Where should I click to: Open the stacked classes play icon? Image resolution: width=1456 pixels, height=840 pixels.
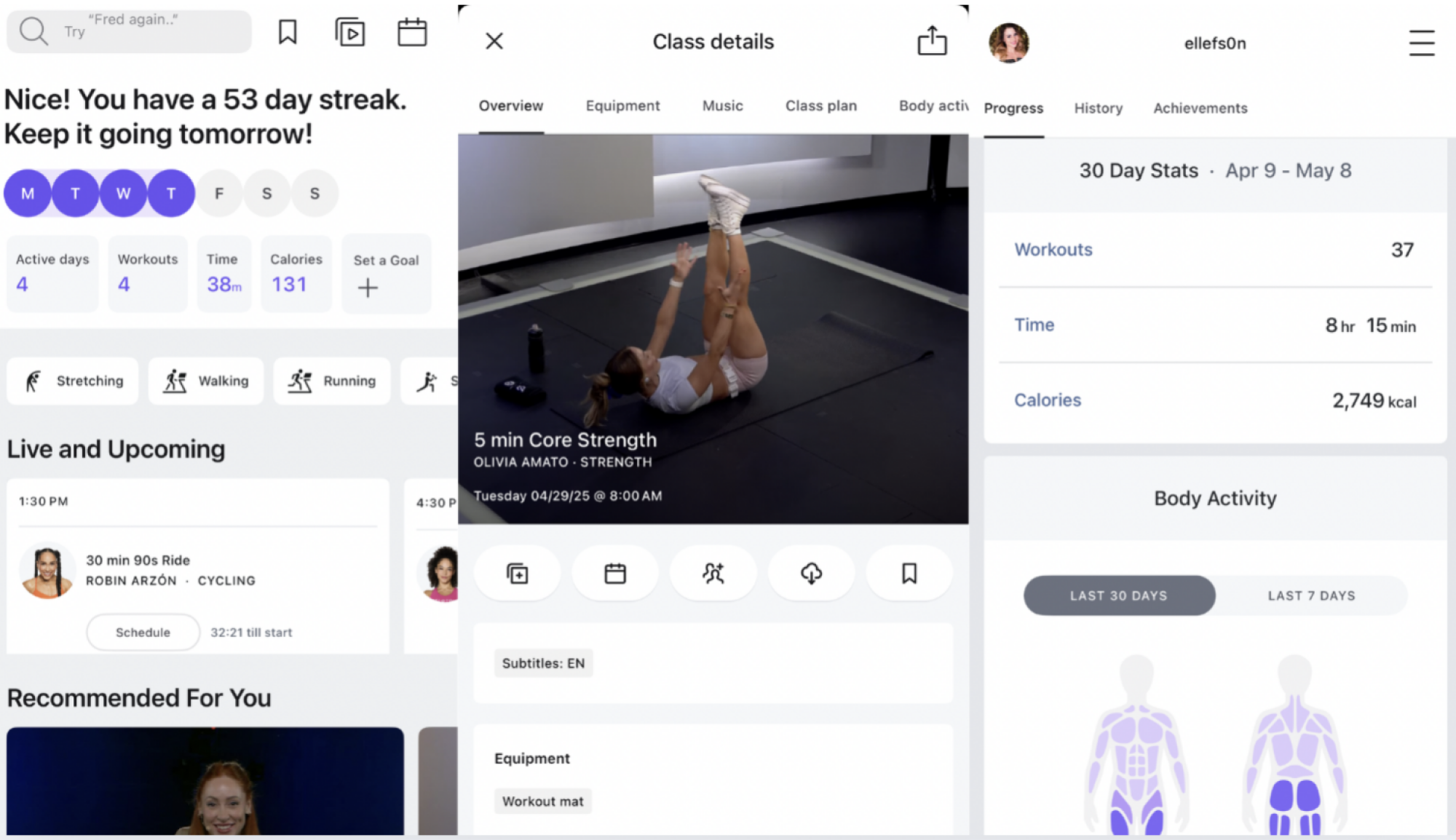click(x=350, y=32)
